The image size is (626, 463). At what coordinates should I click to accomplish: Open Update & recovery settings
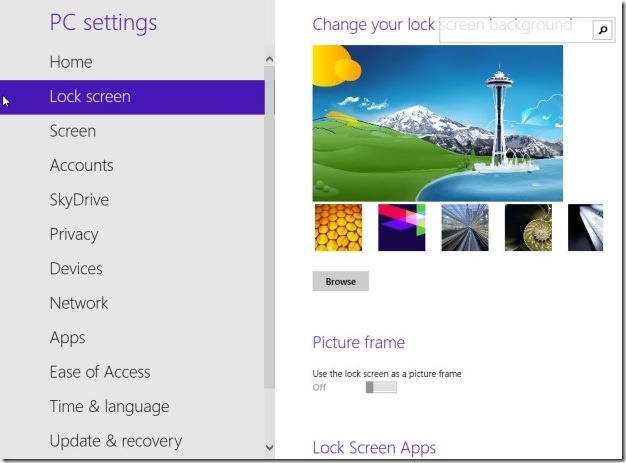(116, 441)
